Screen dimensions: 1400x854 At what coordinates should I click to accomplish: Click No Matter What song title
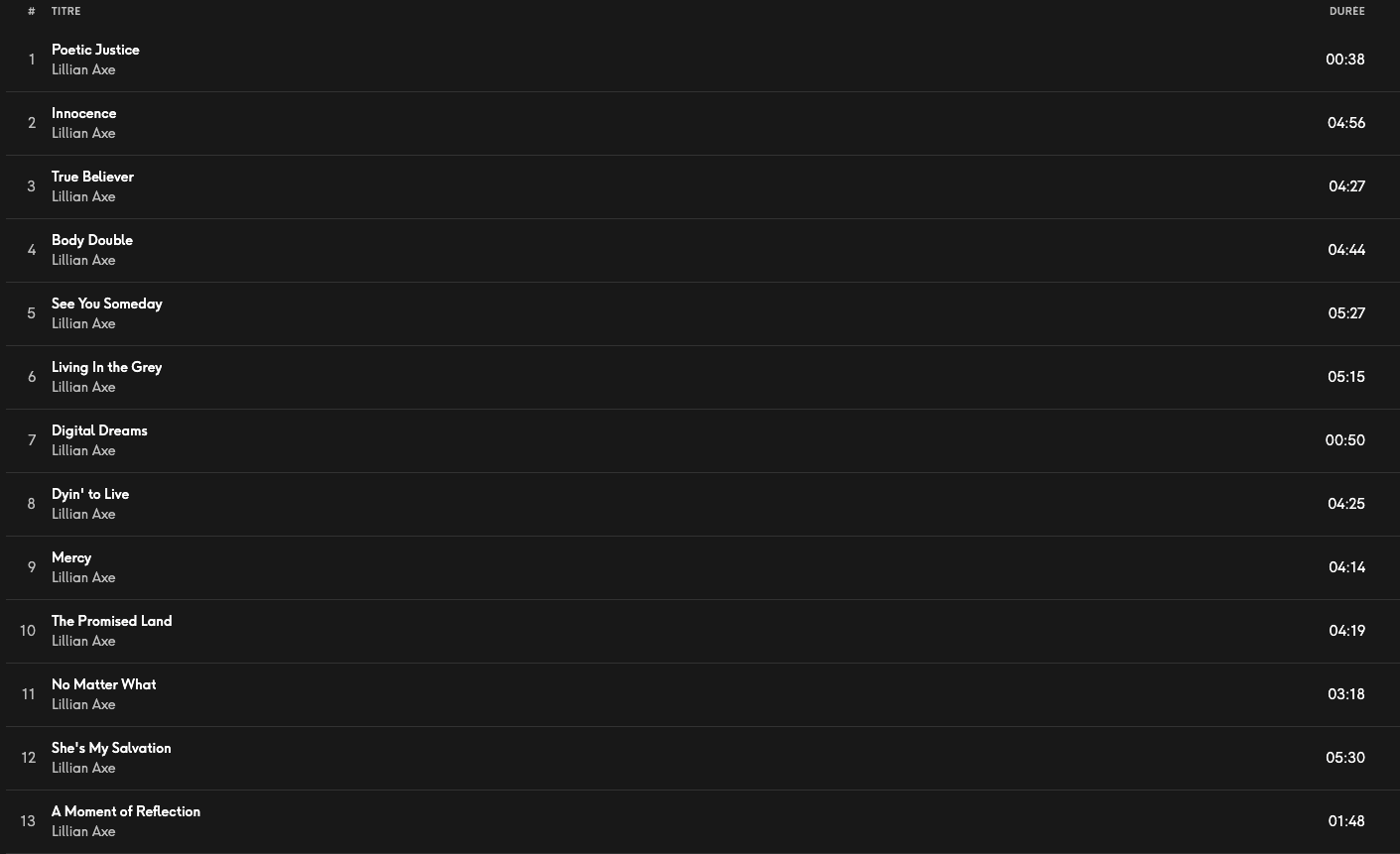click(x=103, y=684)
